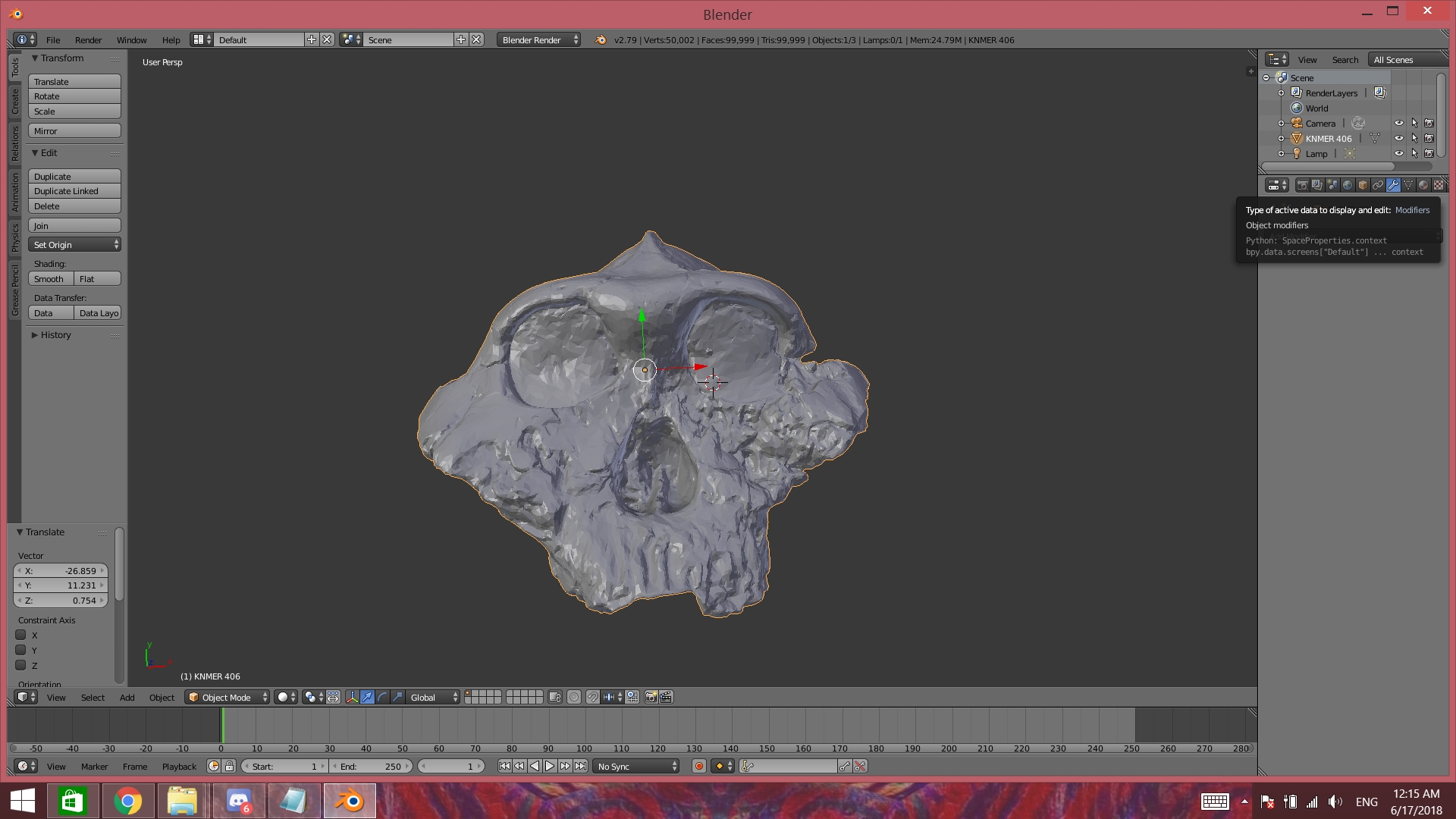1456x819 pixels.
Task: Open the Modifiers wrench tab
Action: pos(1393,185)
